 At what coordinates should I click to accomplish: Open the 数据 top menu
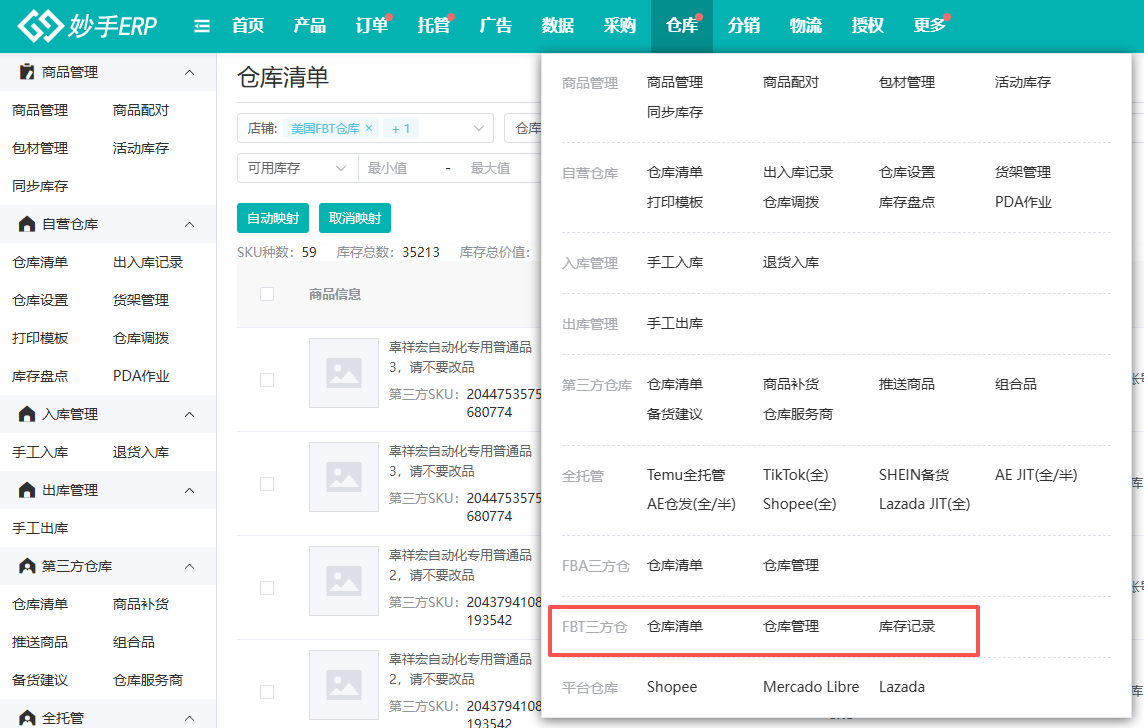(x=558, y=26)
